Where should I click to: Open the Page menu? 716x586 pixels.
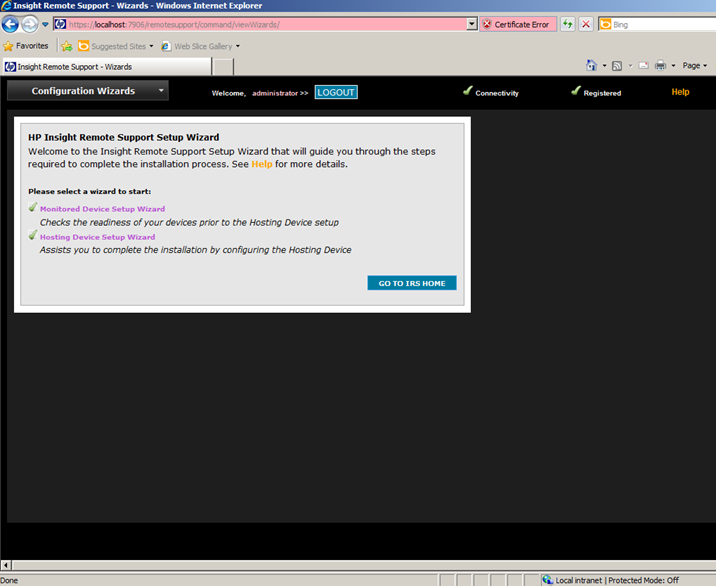[695, 66]
